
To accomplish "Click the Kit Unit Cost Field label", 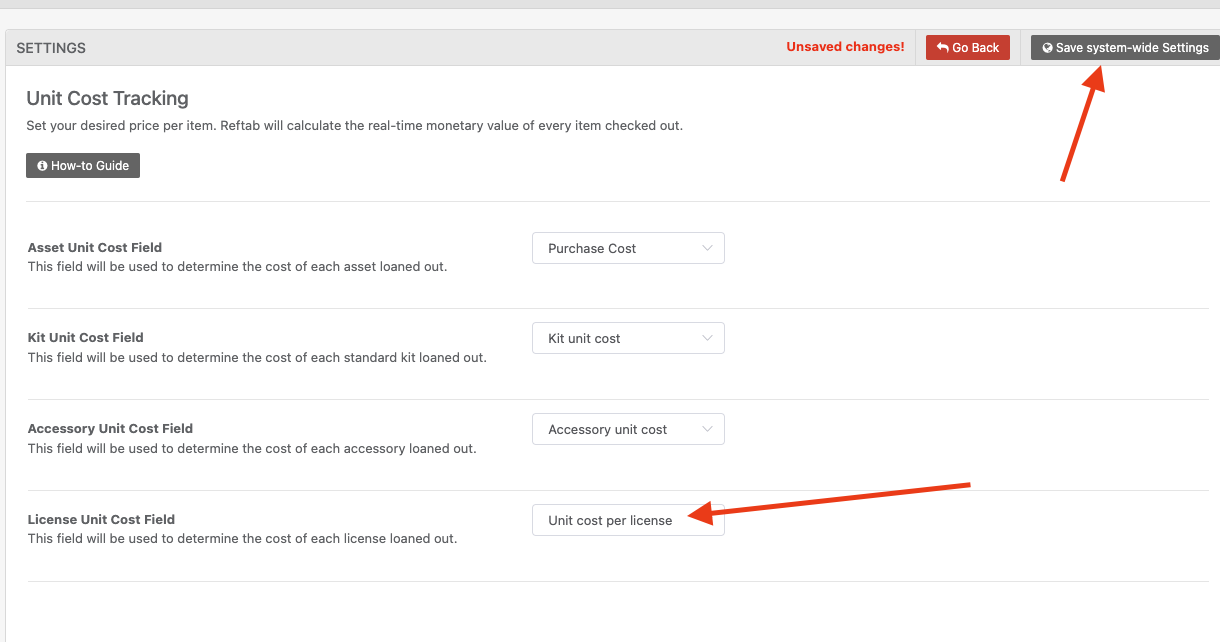I will tap(86, 337).
